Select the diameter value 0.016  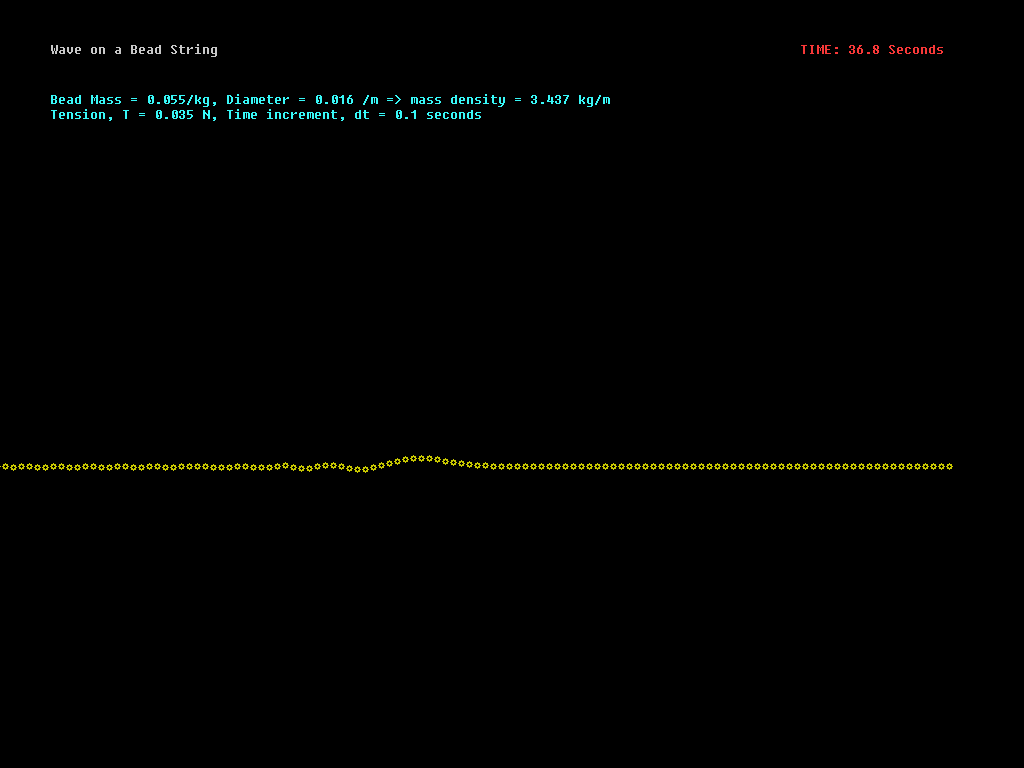tap(334, 100)
